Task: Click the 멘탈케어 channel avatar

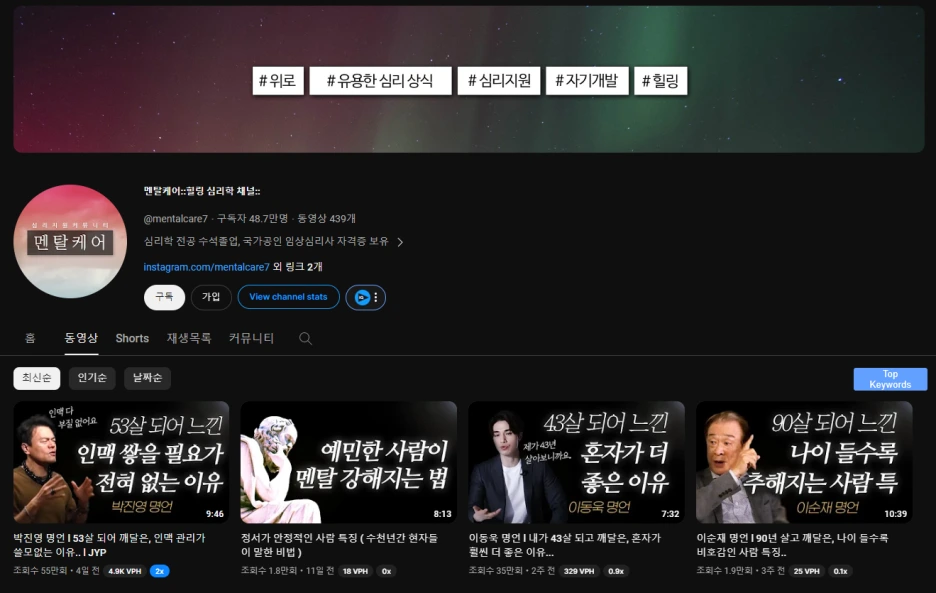Action: coord(70,241)
